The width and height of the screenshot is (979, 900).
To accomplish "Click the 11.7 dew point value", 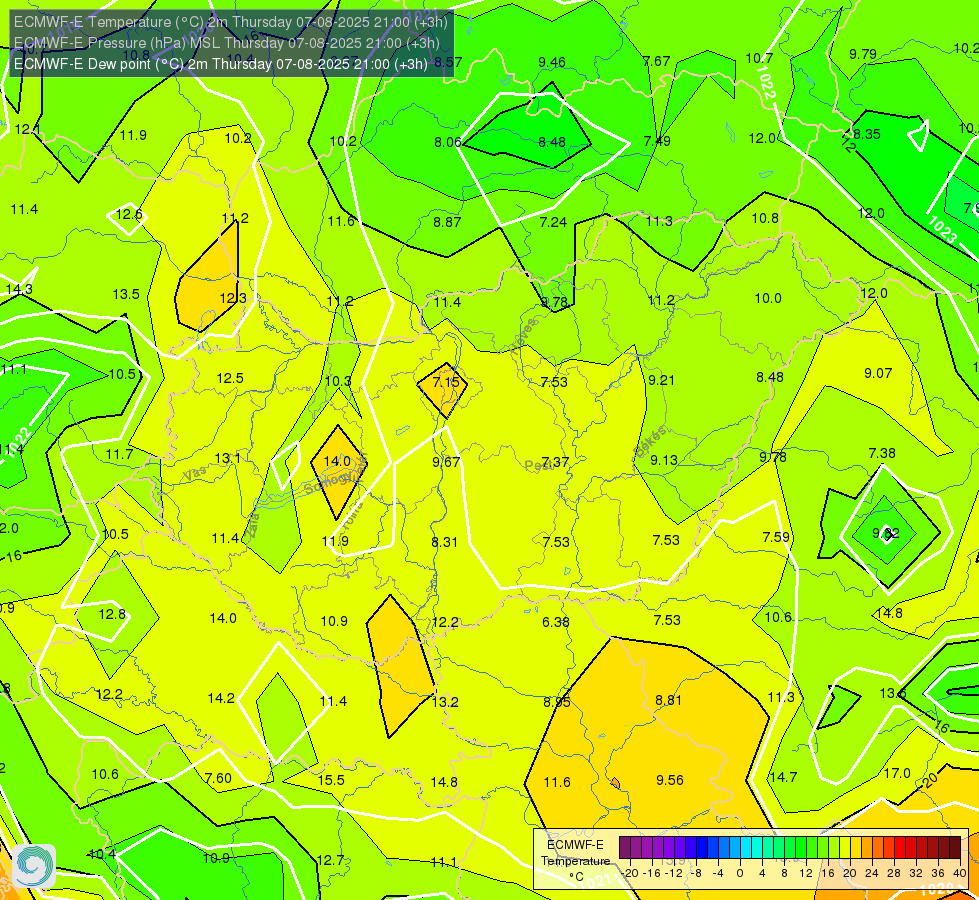I will tap(119, 454).
